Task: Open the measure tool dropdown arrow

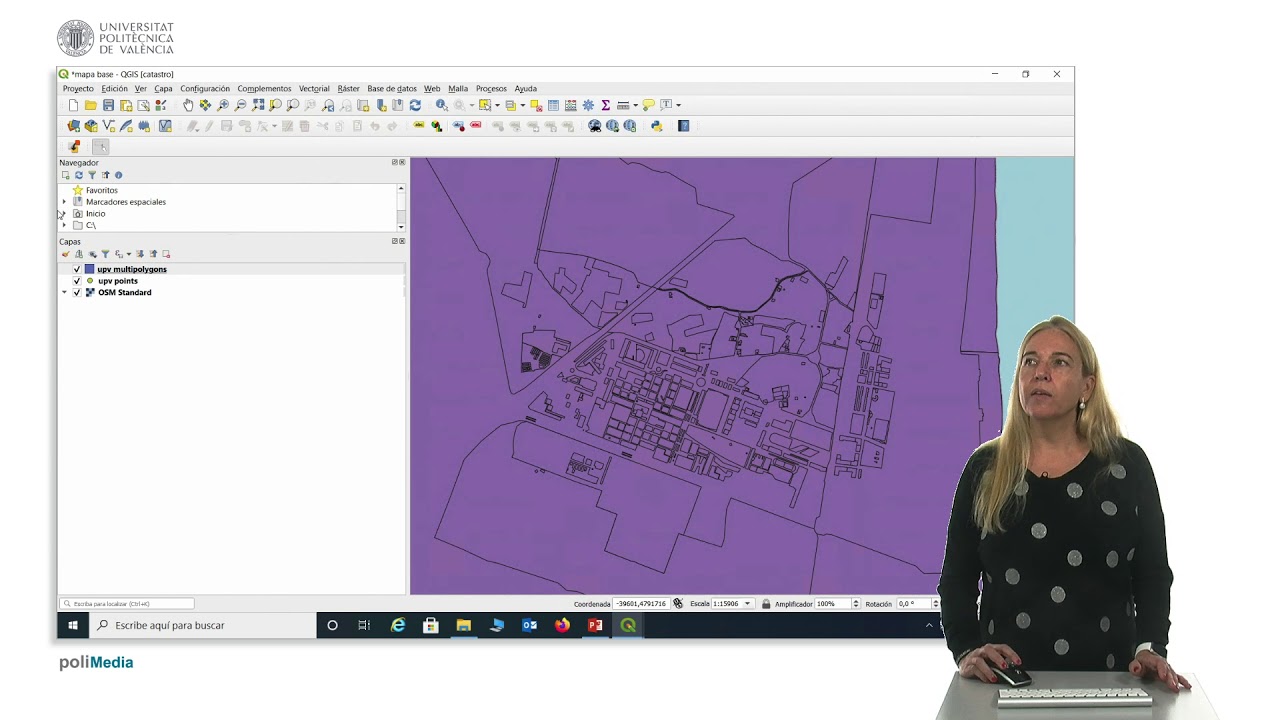Action: [635, 105]
